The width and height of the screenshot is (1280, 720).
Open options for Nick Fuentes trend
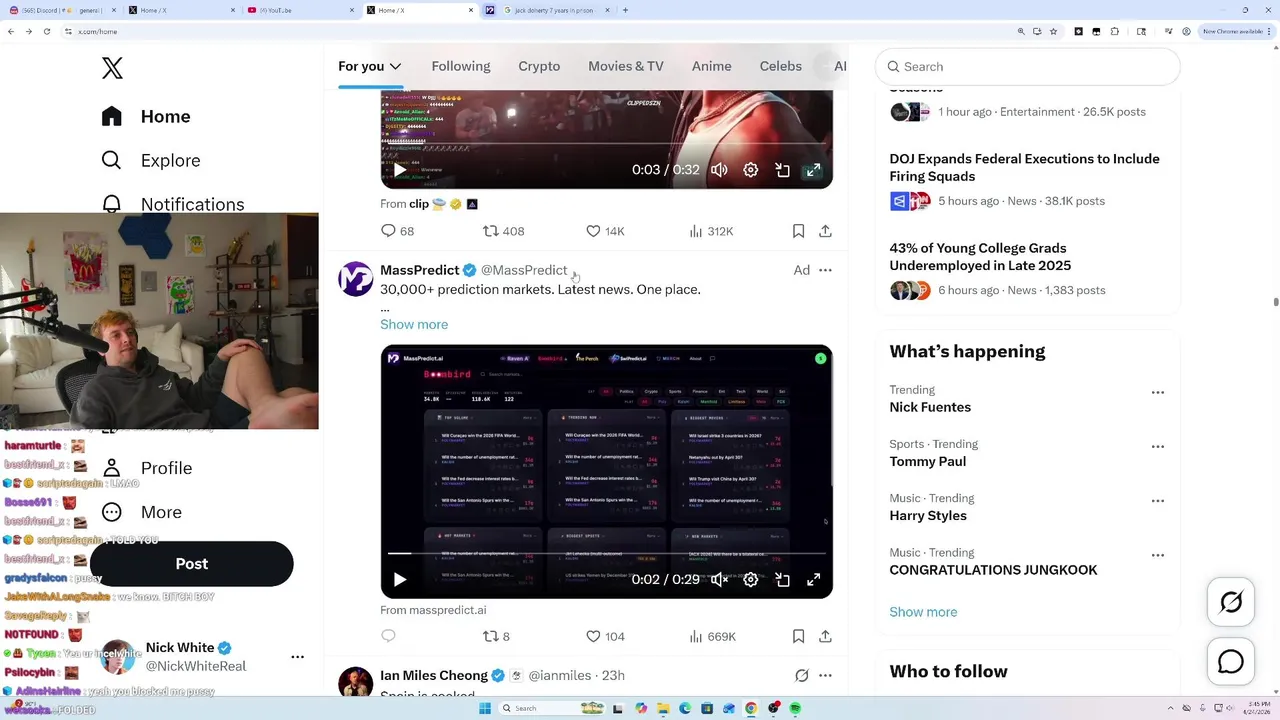click(x=1158, y=393)
